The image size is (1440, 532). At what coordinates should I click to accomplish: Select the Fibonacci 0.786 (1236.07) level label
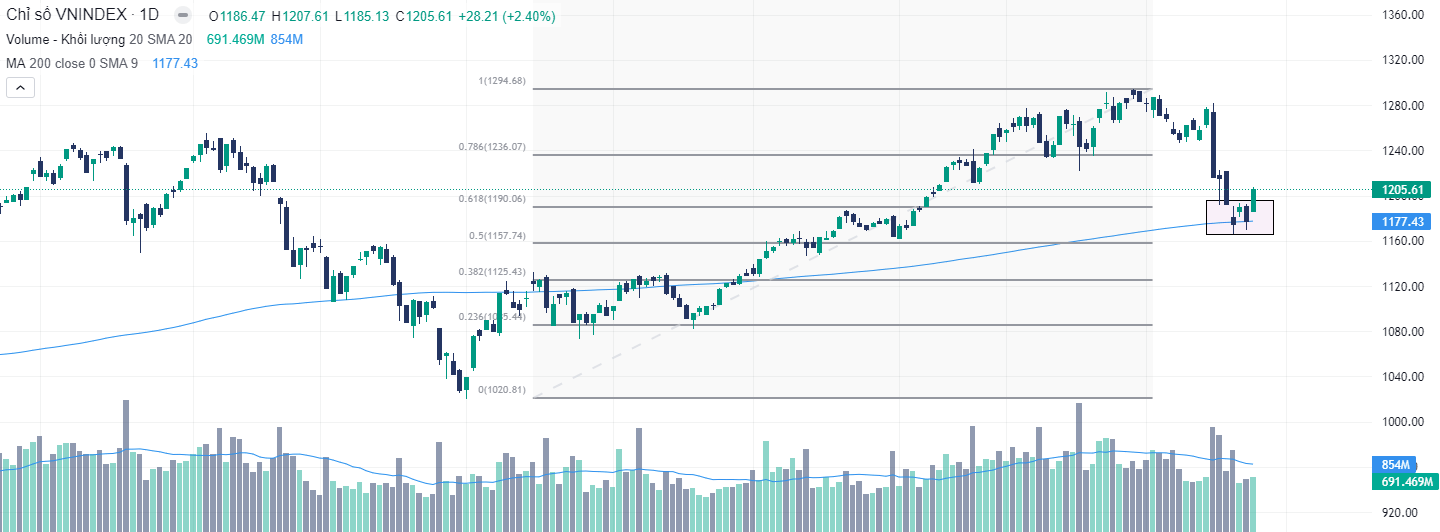tap(491, 147)
